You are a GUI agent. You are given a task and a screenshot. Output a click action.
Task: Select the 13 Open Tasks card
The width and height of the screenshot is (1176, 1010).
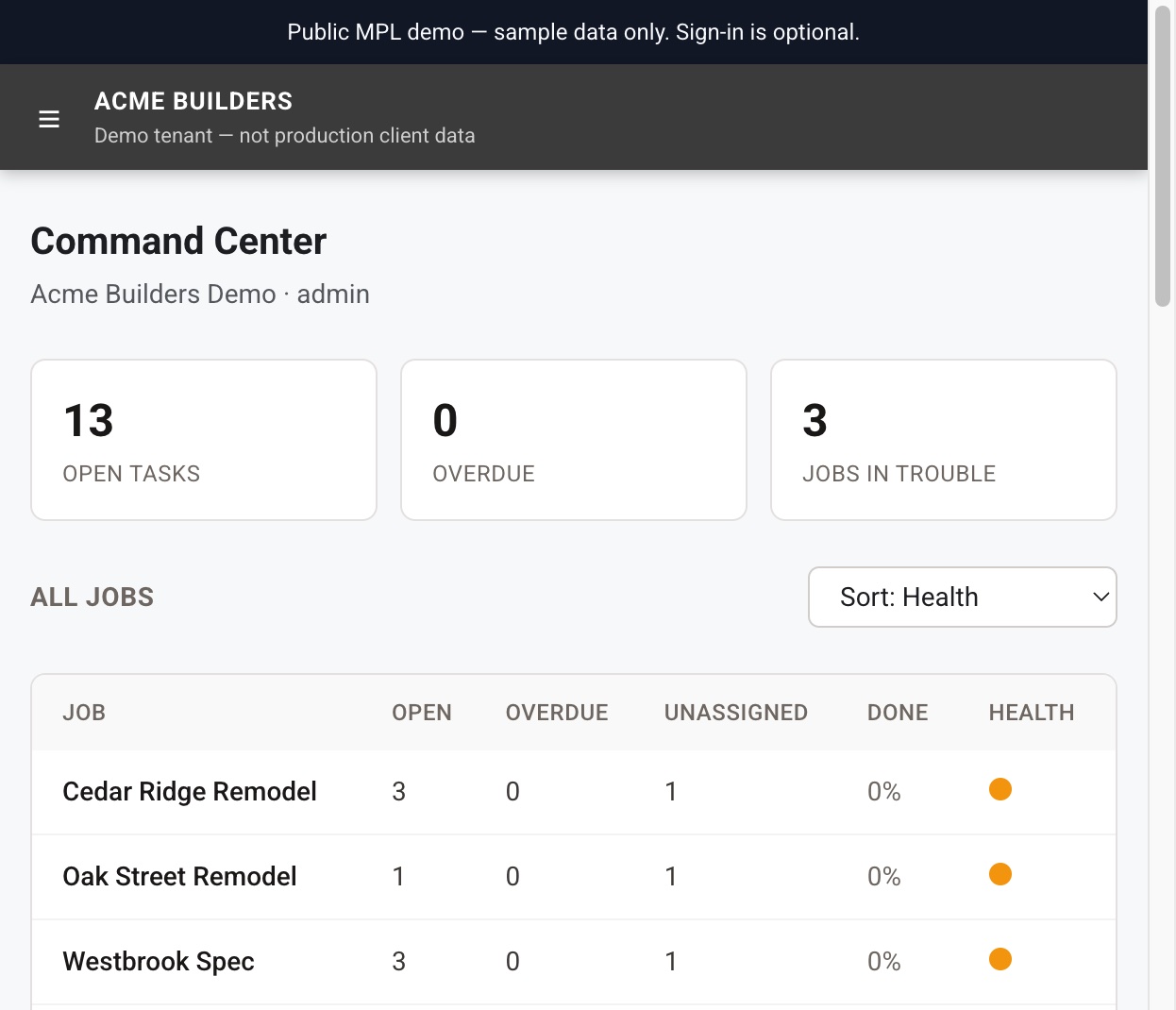pos(204,440)
